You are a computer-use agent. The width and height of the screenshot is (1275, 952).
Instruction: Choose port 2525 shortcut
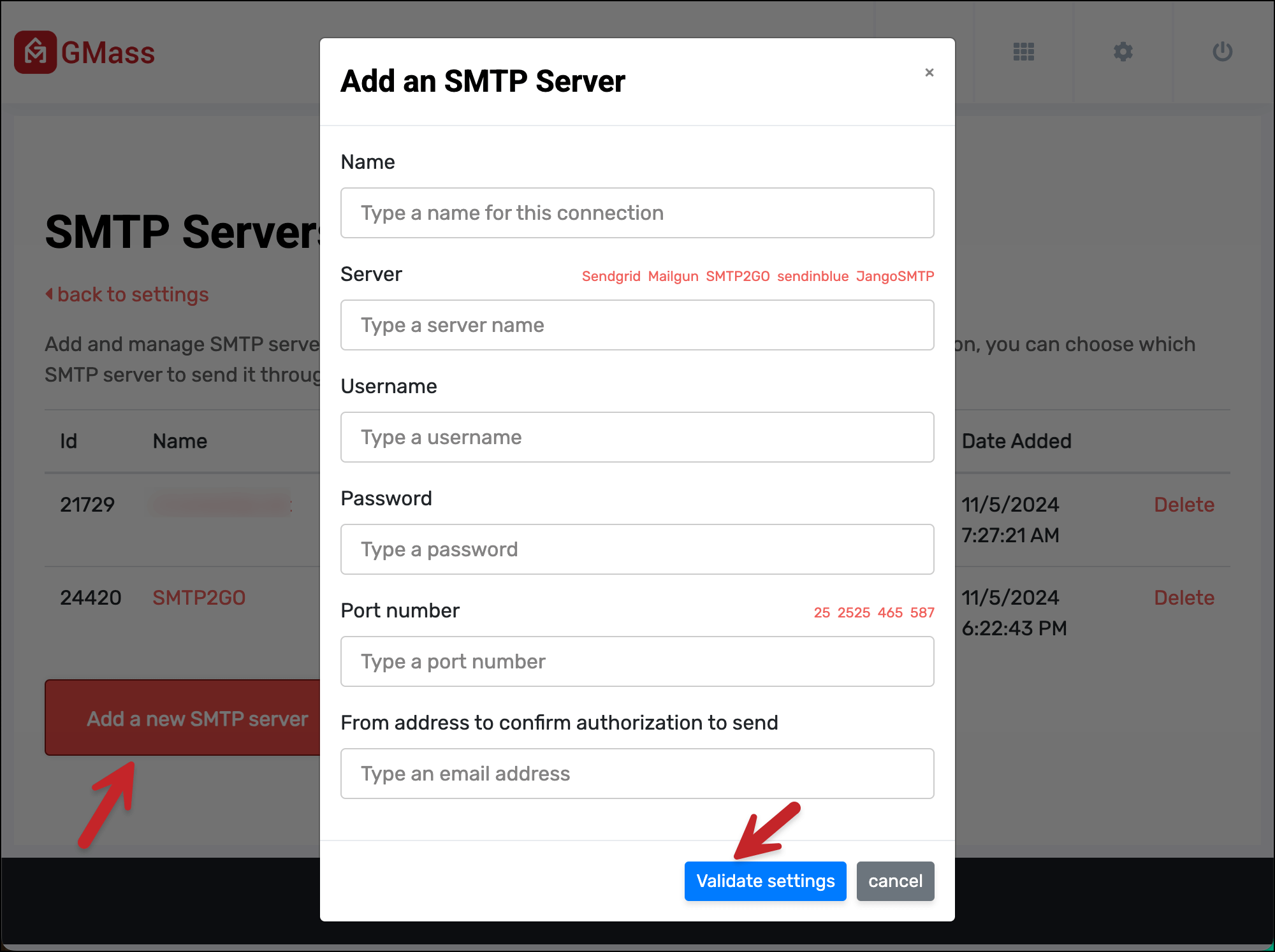pos(854,613)
